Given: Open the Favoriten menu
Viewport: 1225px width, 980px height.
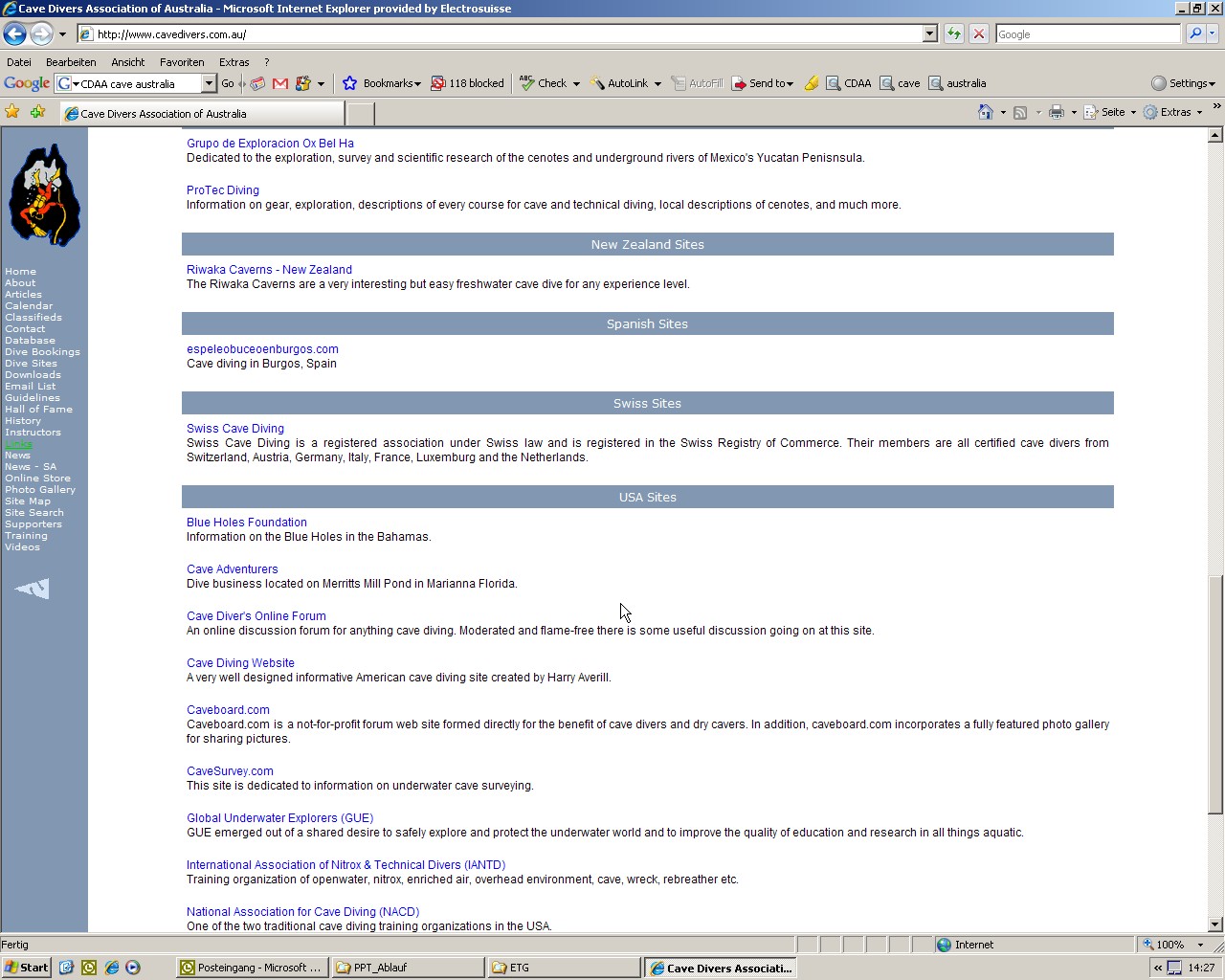Looking at the screenshot, I should point(182,62).
